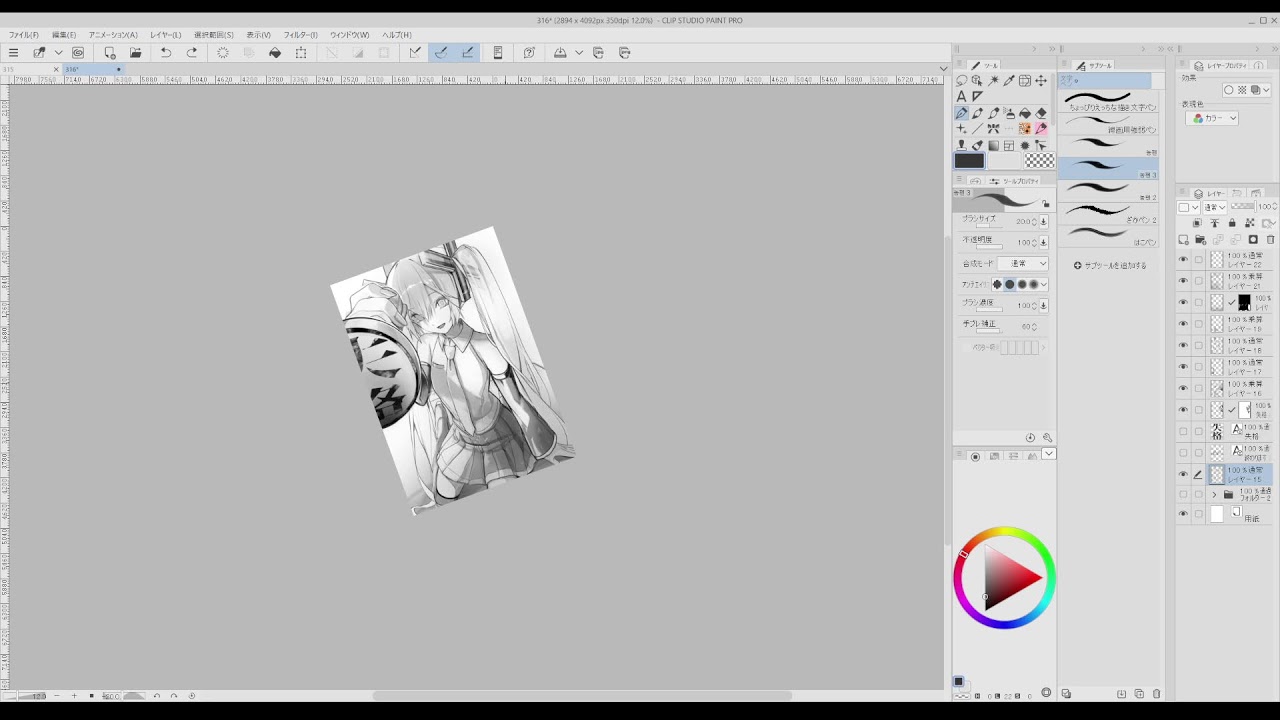
Task: Hide the 用紙 paper layer
Action: 1183,514
